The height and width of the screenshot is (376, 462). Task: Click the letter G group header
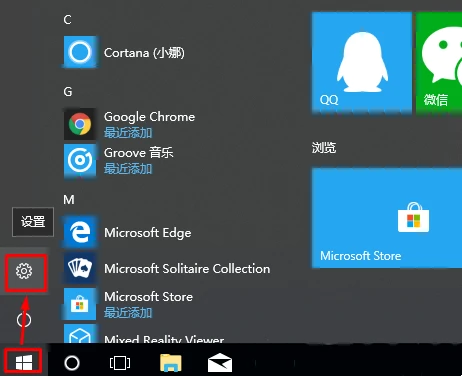68,91
